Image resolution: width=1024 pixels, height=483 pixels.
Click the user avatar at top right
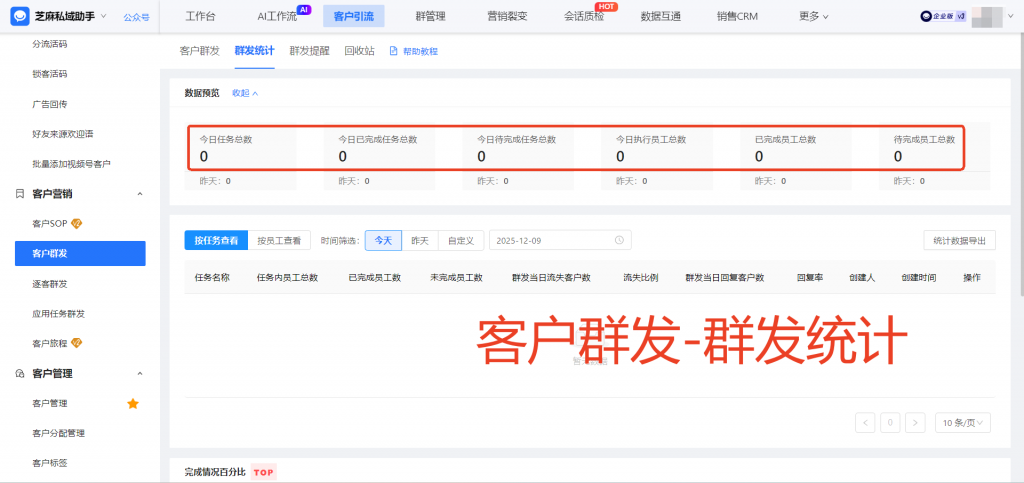tap(987, 17)
